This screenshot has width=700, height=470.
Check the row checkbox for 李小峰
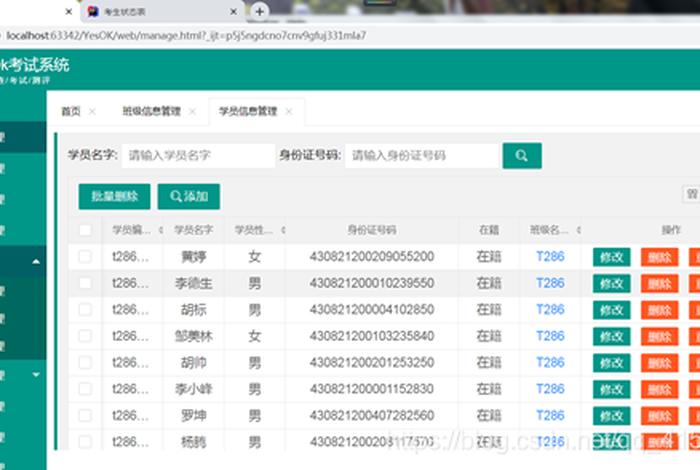(85, 389)
